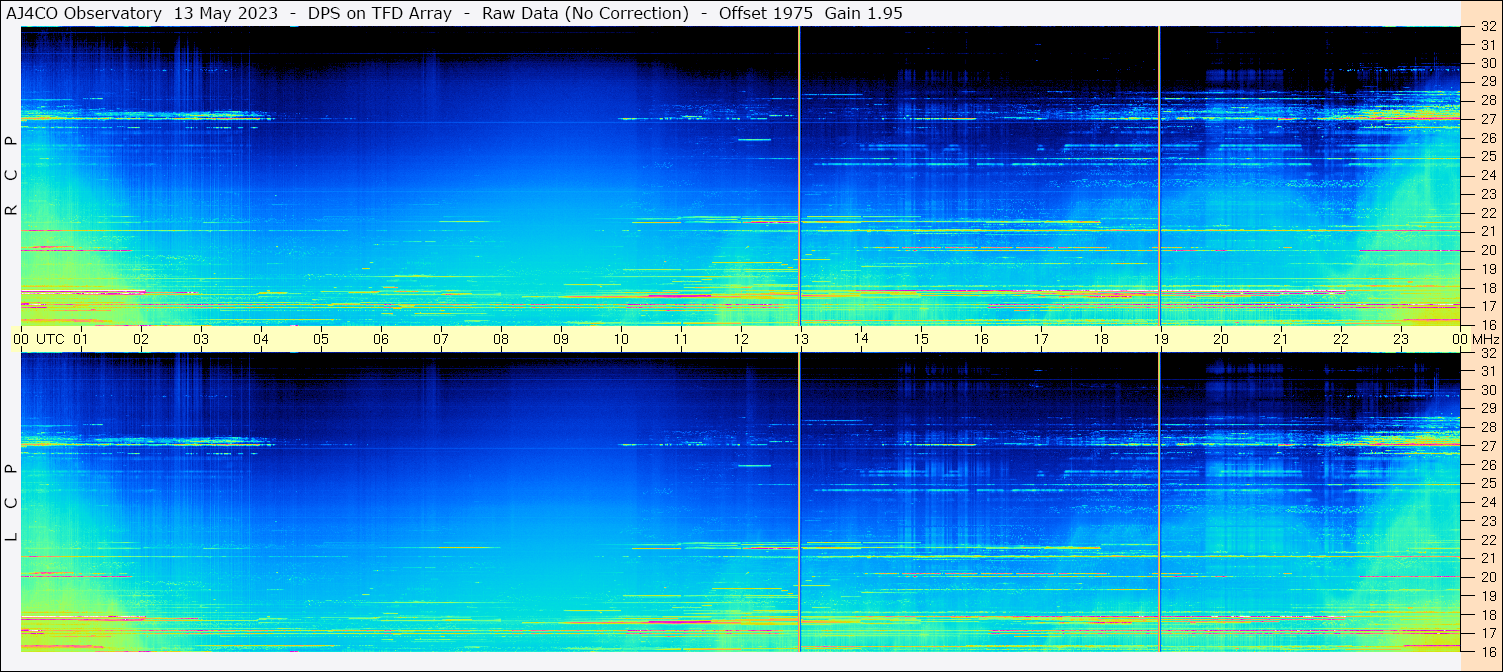Click the 06 hour tick label
The width and height of the screenshot is (1503, 672).
click(x=381, y=339)
